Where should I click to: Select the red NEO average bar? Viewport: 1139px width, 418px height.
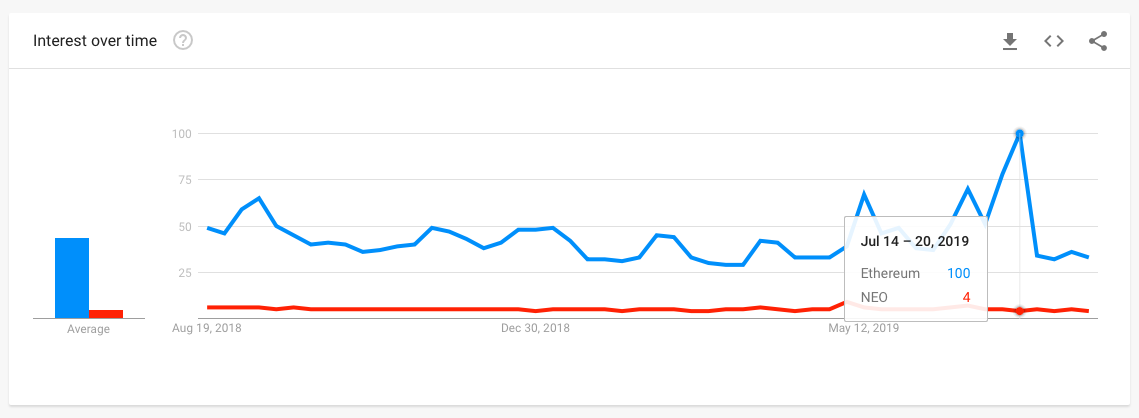click(x=106, y=314)
